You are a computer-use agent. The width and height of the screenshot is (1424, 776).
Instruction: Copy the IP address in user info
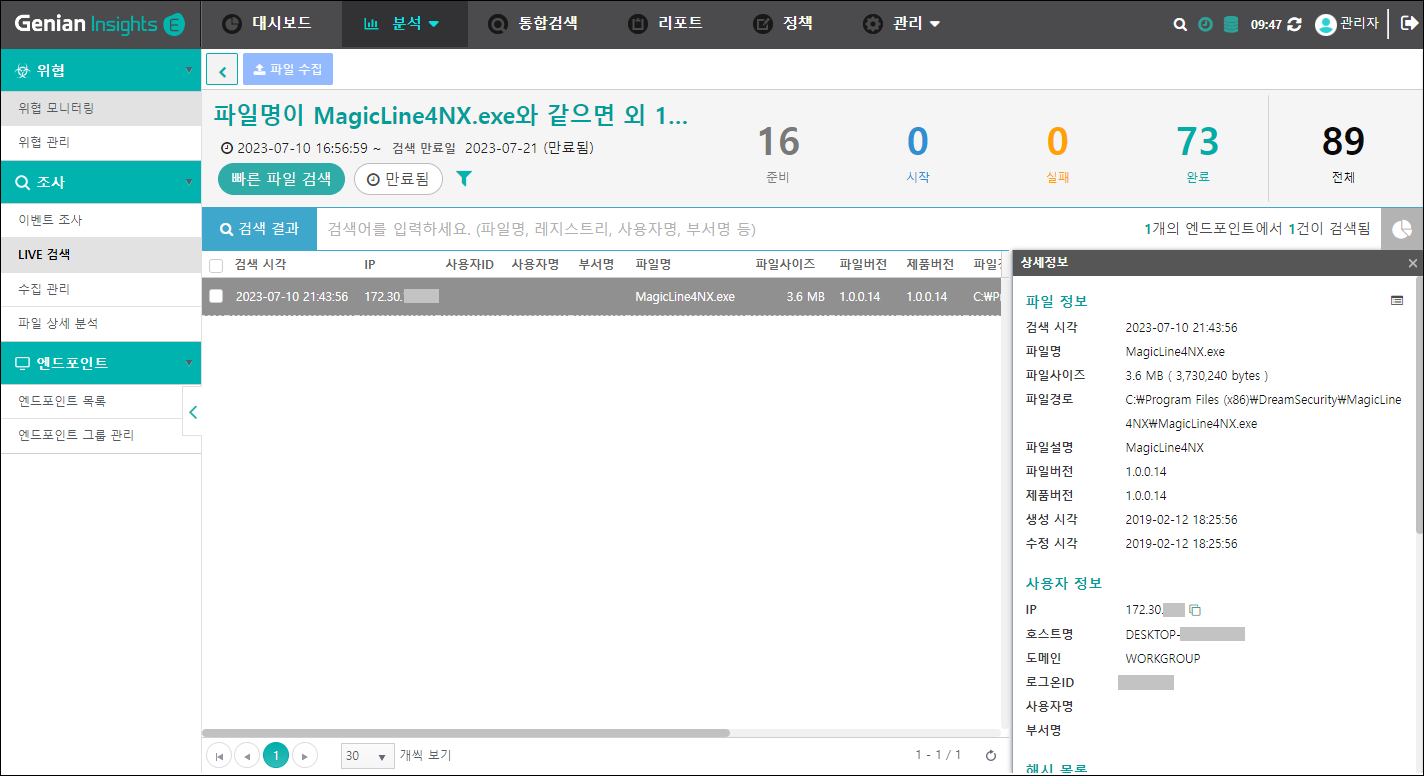click(1195, 610)
